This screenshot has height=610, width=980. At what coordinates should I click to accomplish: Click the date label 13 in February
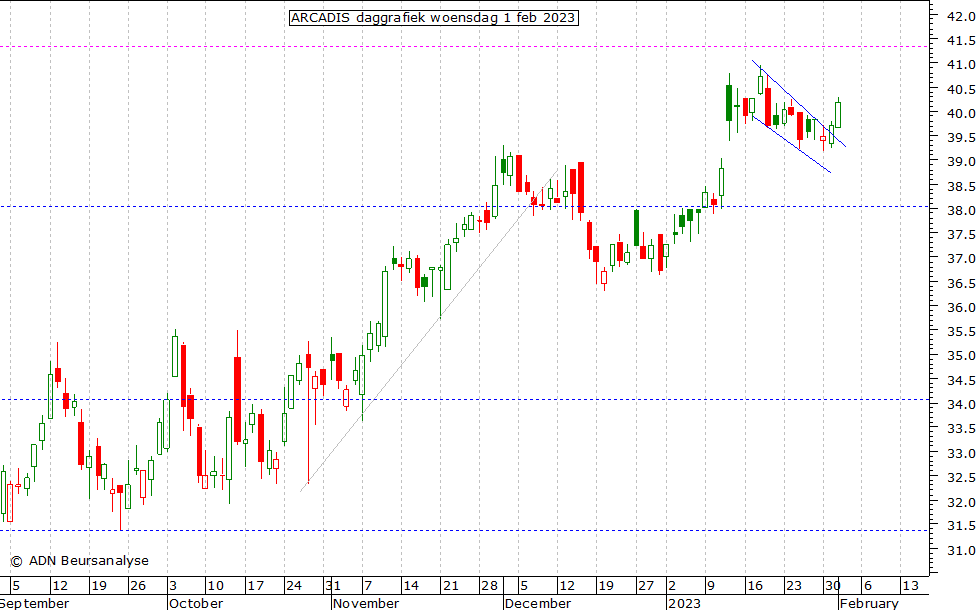point(911,586)
